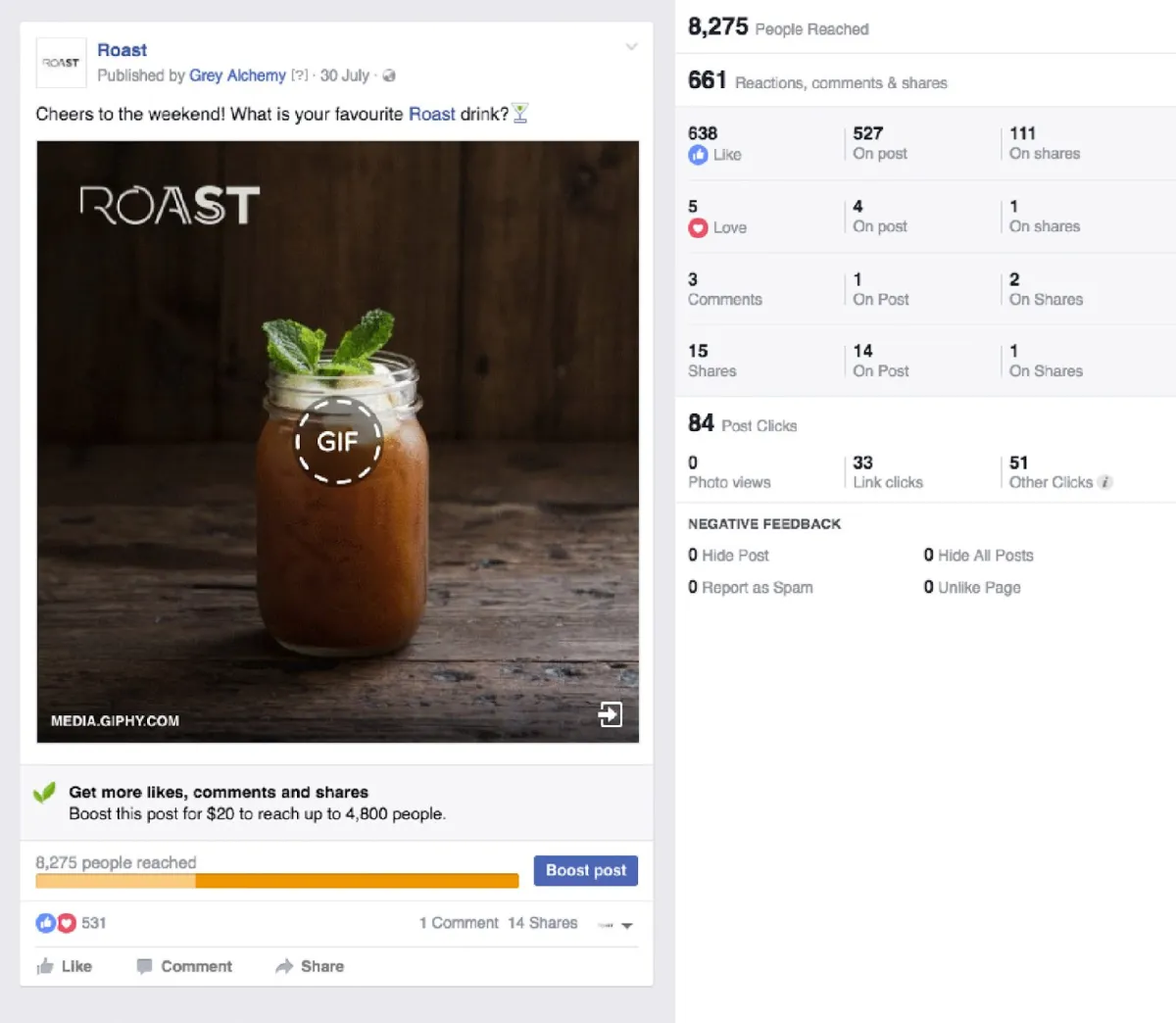Screen dimensions: 1176x1023
Task: Click the MEDIA.GIPHY.COM source label
Action: point(115,721)
